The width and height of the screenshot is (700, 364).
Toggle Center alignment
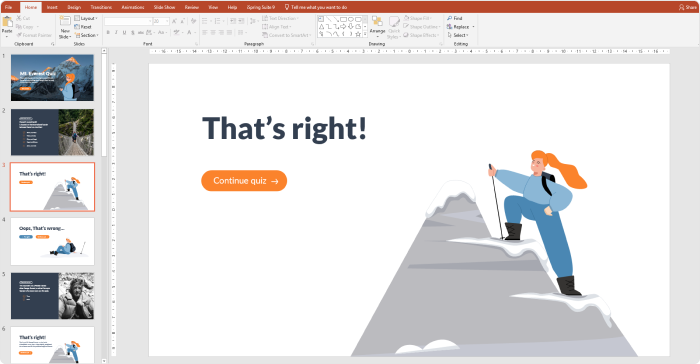pos(213,33)
